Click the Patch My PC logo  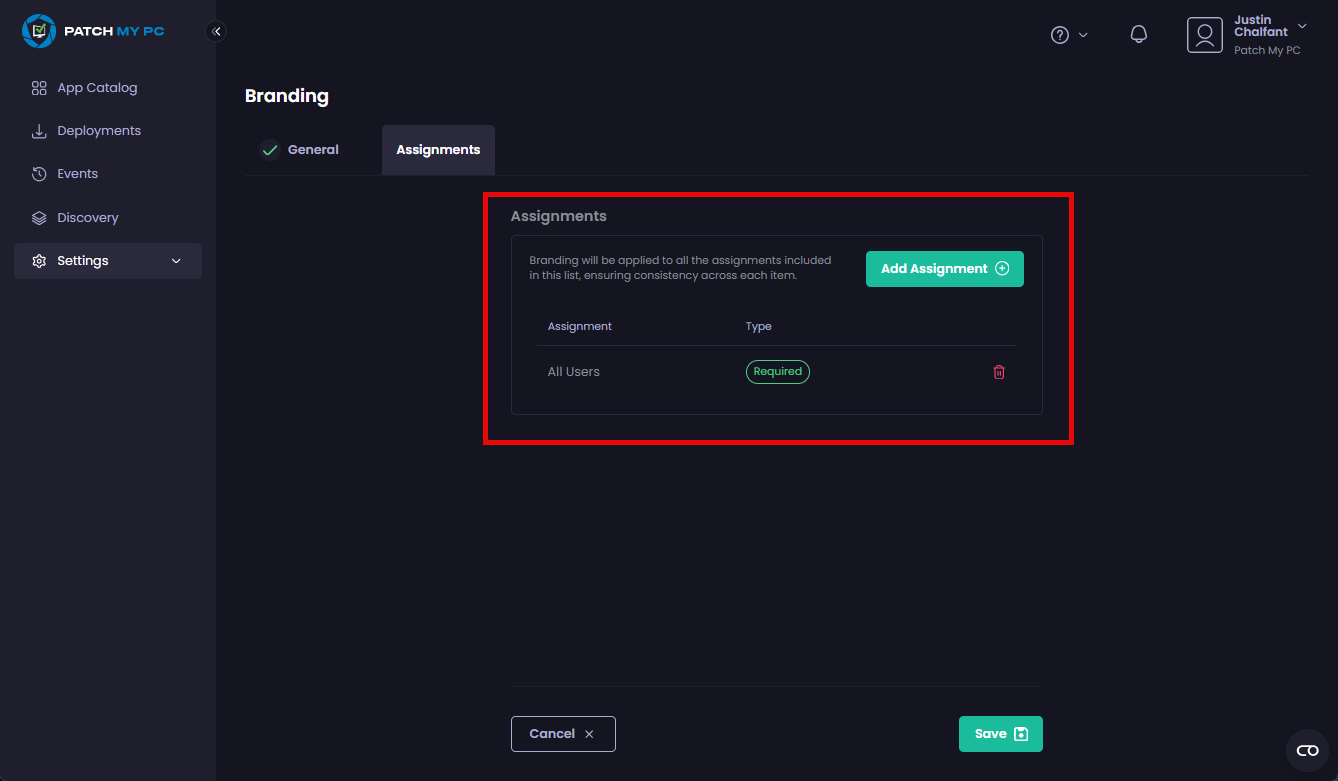click(x=93, y=31)
